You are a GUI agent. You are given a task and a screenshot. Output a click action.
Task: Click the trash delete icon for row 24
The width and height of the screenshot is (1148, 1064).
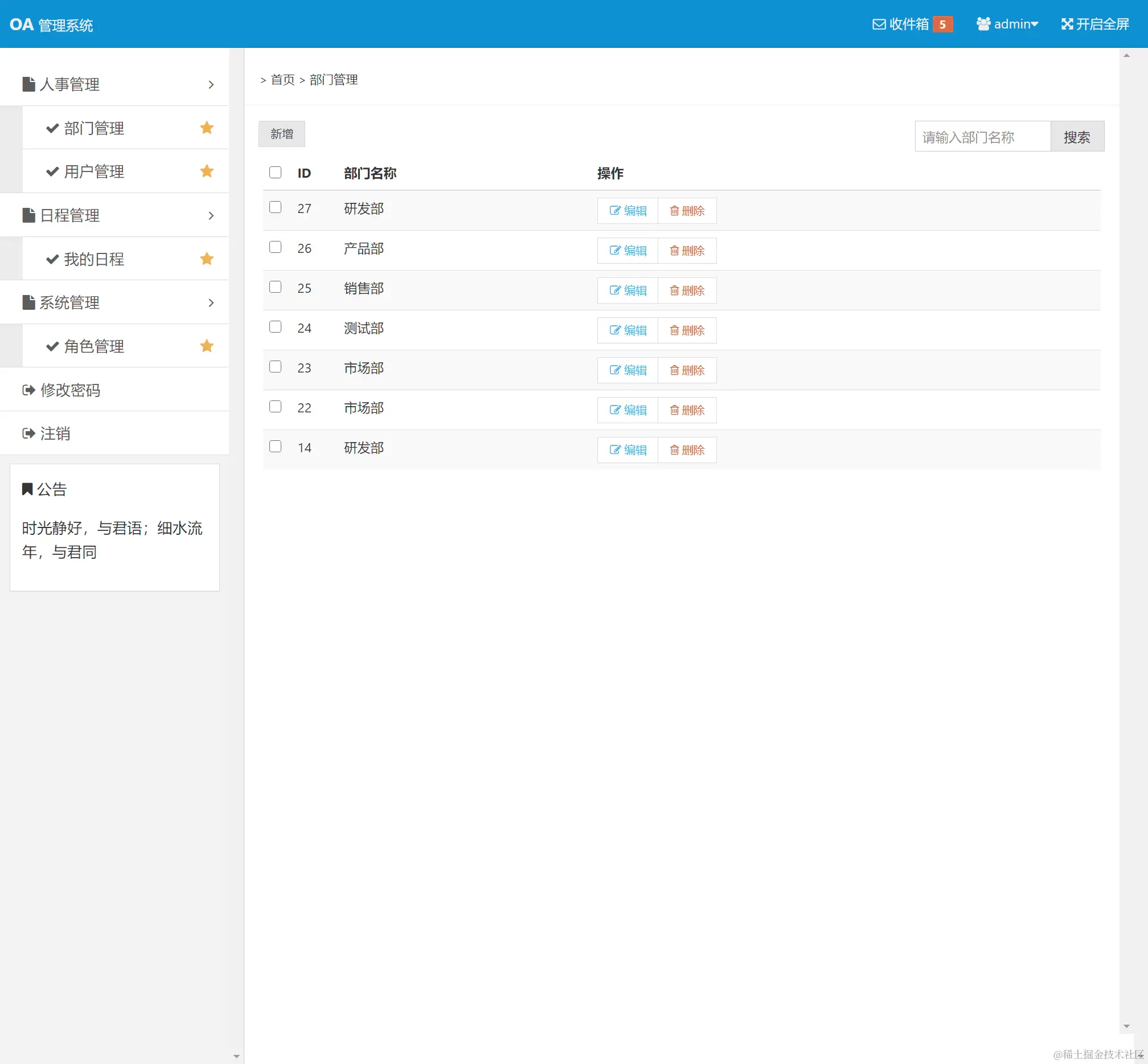point(674,330)
